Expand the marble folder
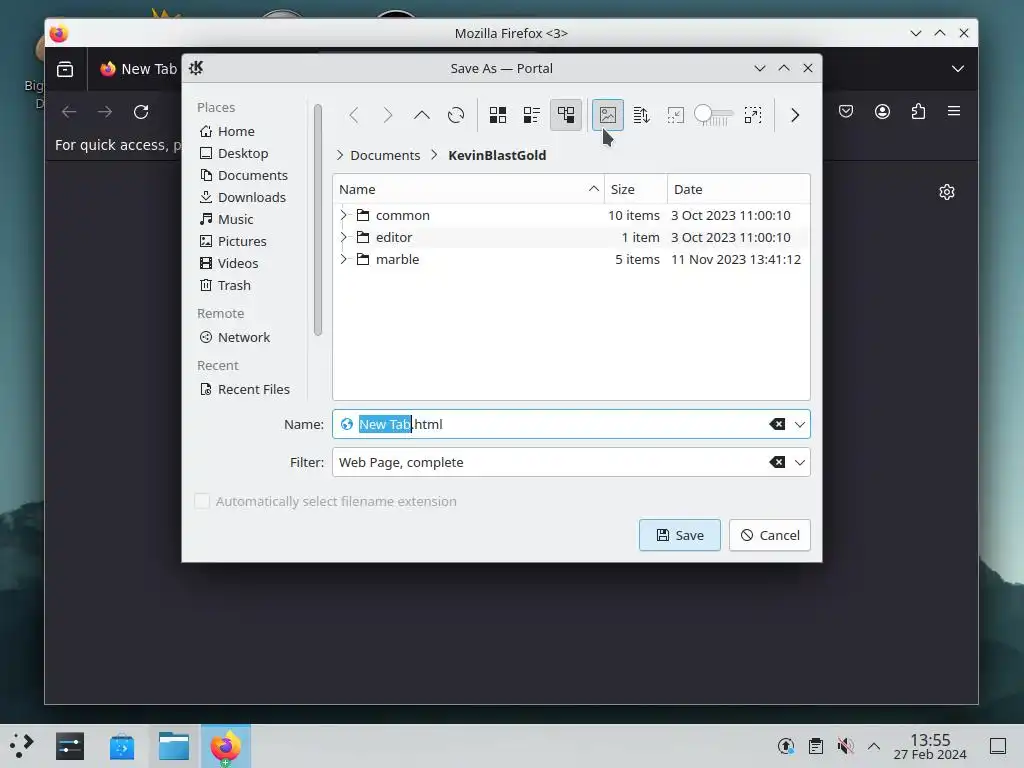The image size is (1024, 768). (x=344, y=259)
